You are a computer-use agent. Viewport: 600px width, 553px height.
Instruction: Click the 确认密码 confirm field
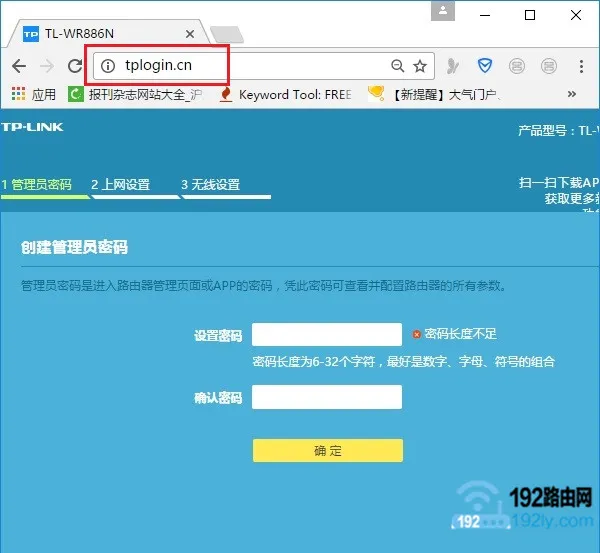pos(326,398)
